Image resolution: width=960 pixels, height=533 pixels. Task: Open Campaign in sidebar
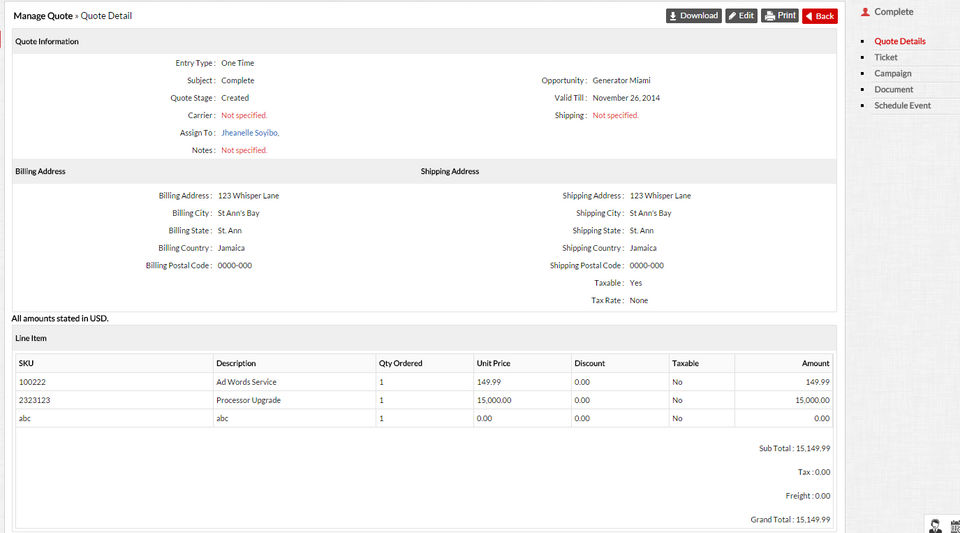(x=893, y=73)
